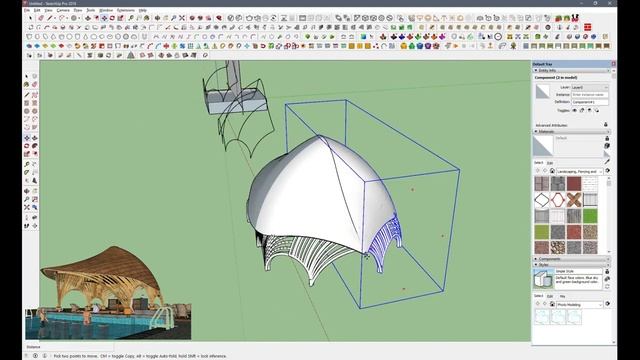The height and width of the screenshot is (360, 640).
Task: Select the Rotate tool in top toolbar
Action: pyautogui.click(x=112, y=18)
